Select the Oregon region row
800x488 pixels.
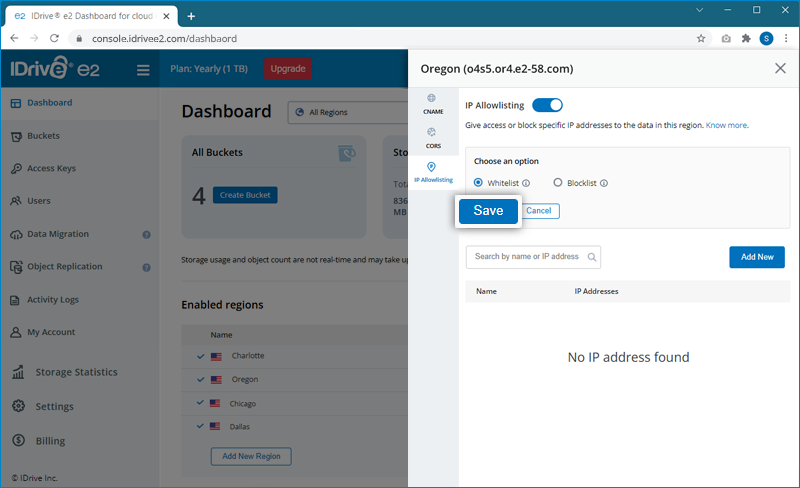point(295,380)
